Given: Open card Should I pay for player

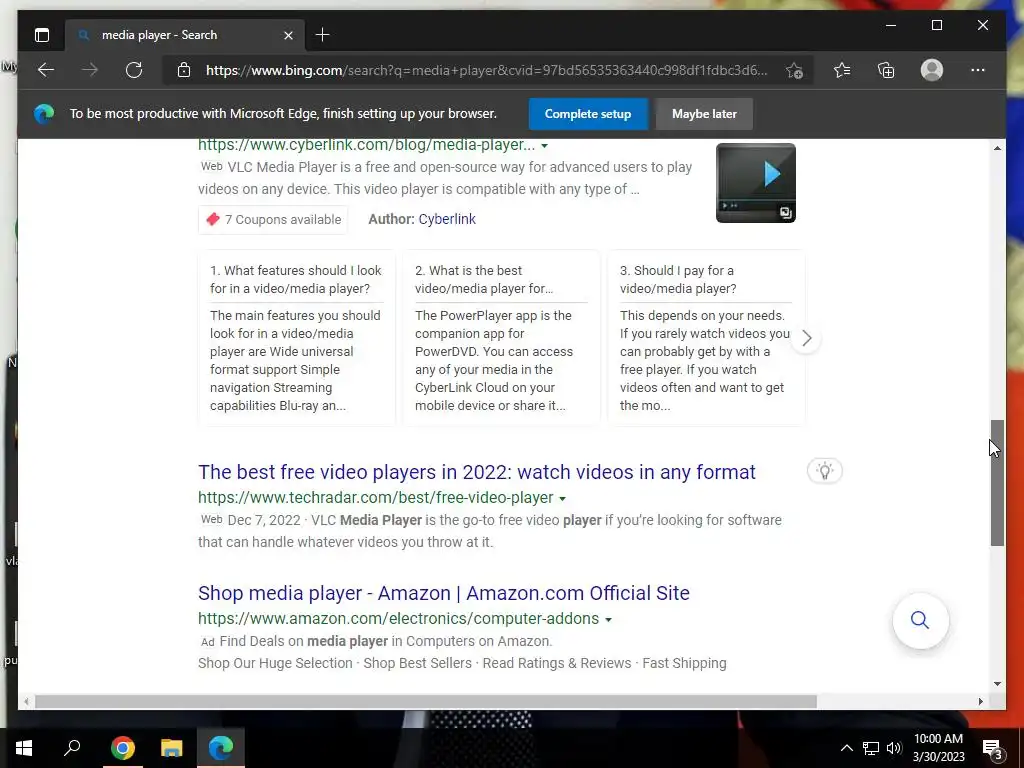Looking at the screenshot, I should tap(706, 338).
